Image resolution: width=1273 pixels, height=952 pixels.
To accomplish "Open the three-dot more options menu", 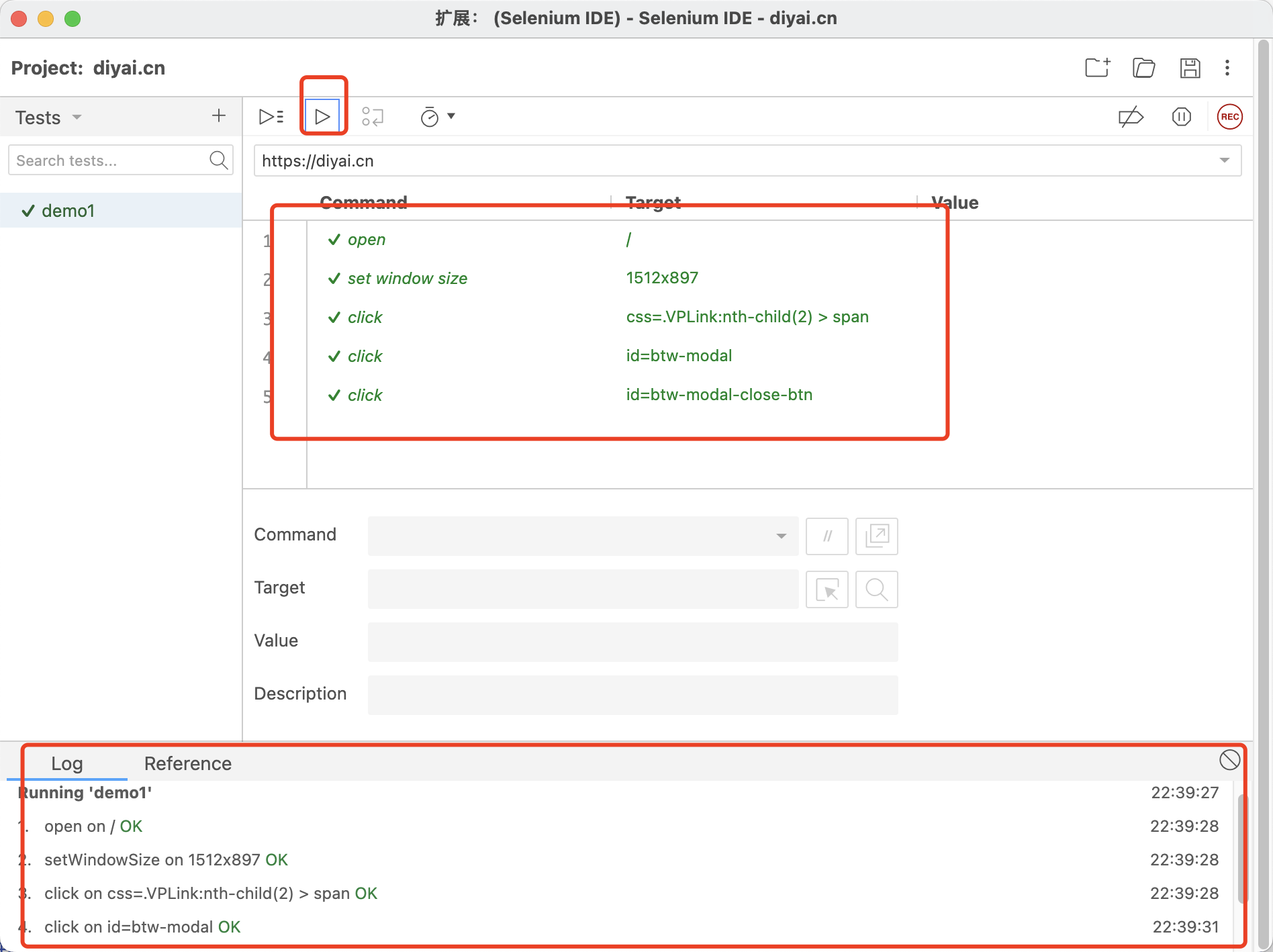I will 1227,68.
